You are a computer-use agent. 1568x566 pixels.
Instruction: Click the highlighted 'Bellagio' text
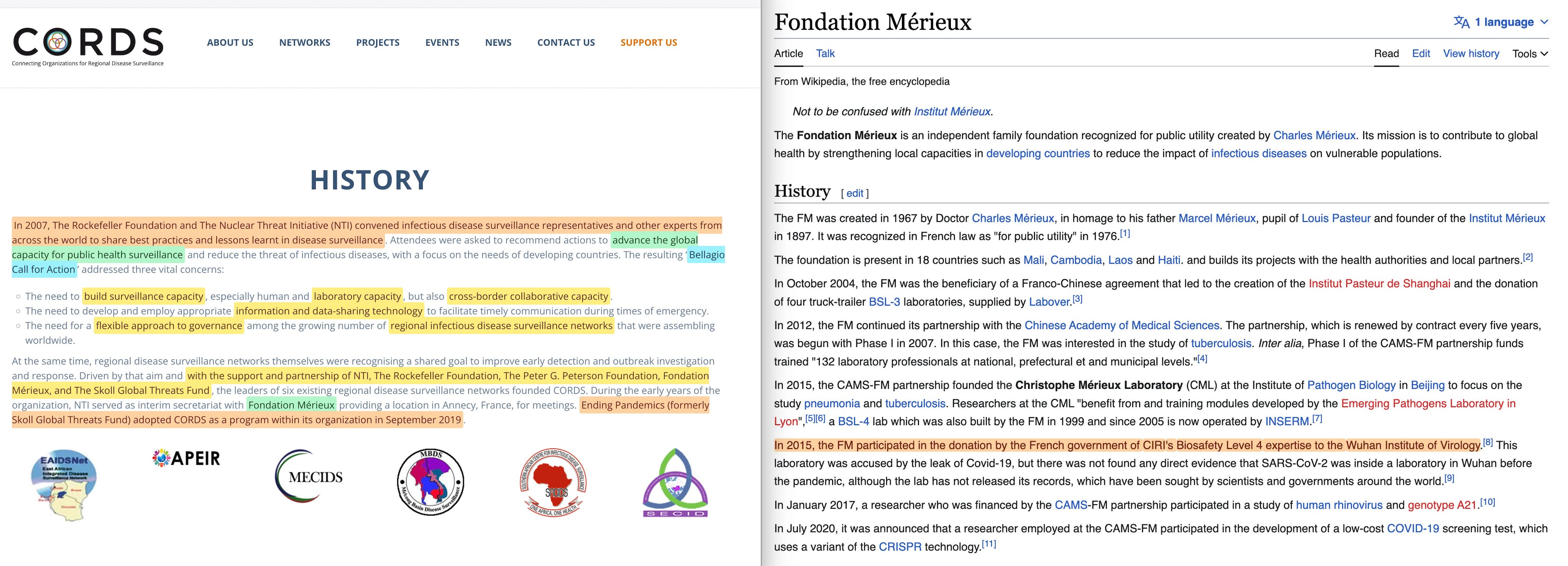click(x=706, y=254)
